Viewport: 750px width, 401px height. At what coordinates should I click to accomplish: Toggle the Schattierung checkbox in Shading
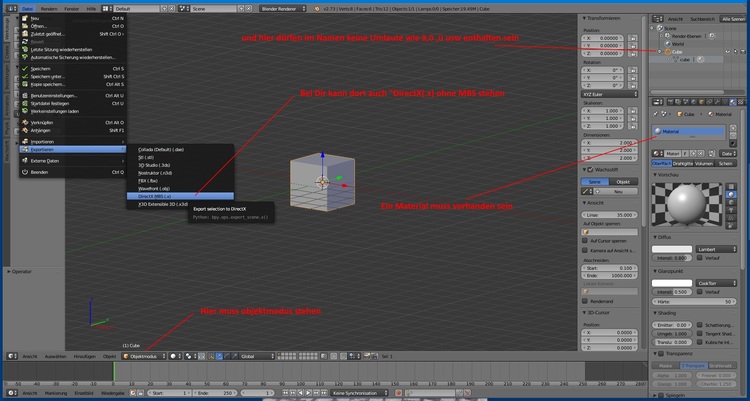point(700,325)
